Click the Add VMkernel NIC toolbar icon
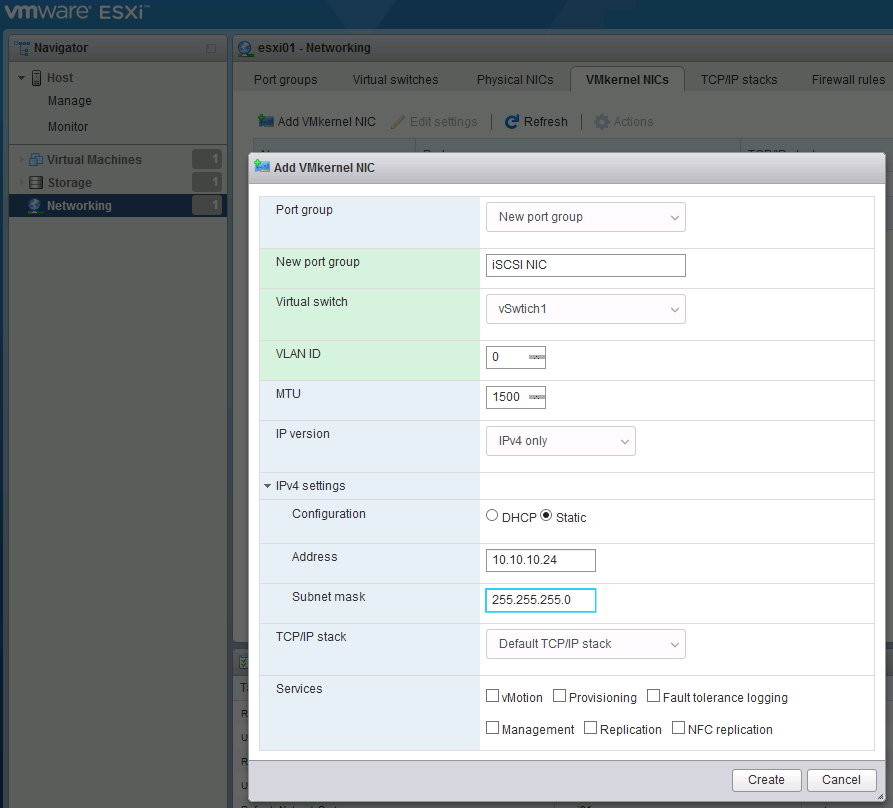 point(265,121)
